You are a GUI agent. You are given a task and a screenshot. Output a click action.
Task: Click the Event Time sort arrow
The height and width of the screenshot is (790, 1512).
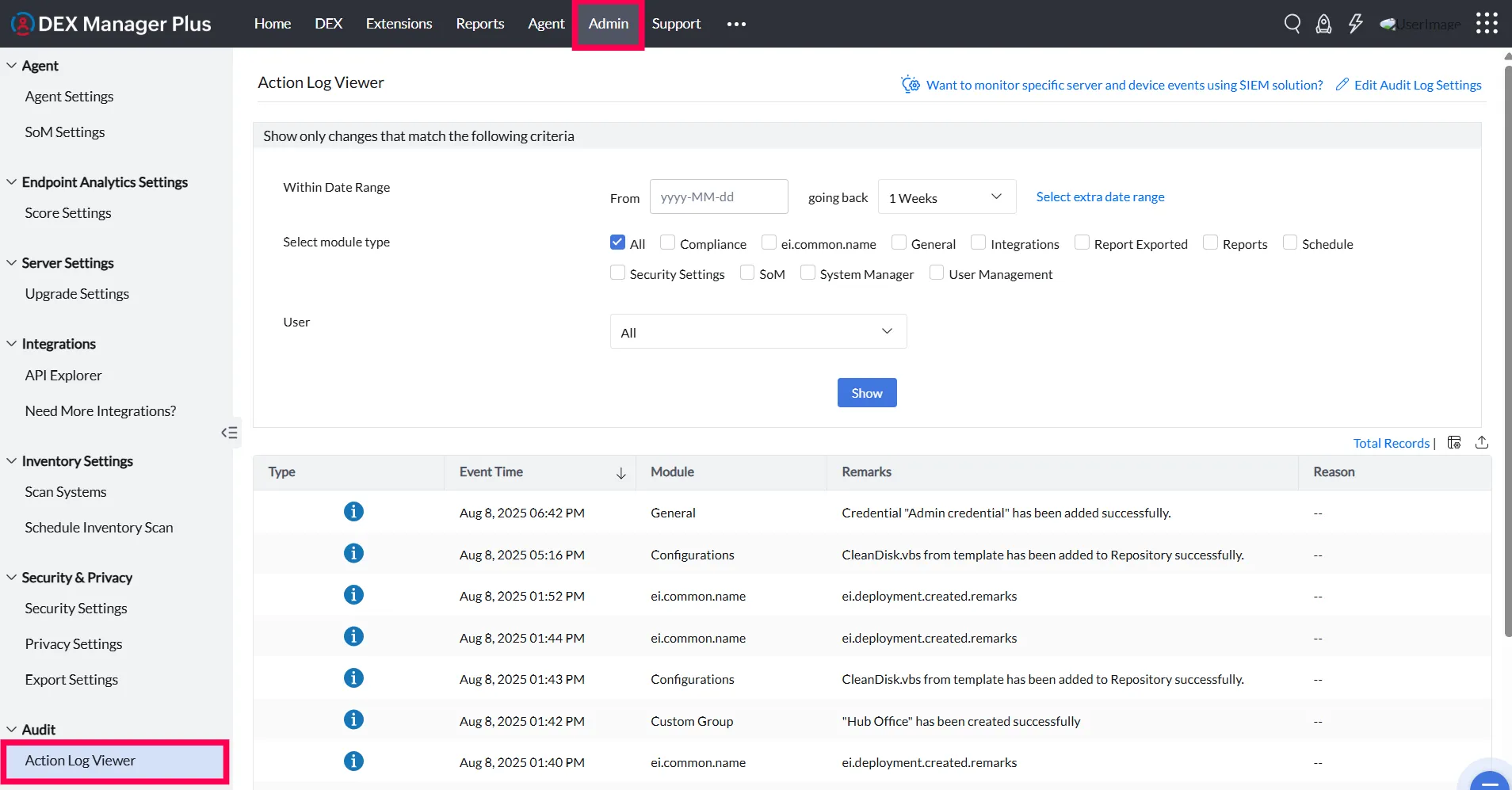coord(620,473)
